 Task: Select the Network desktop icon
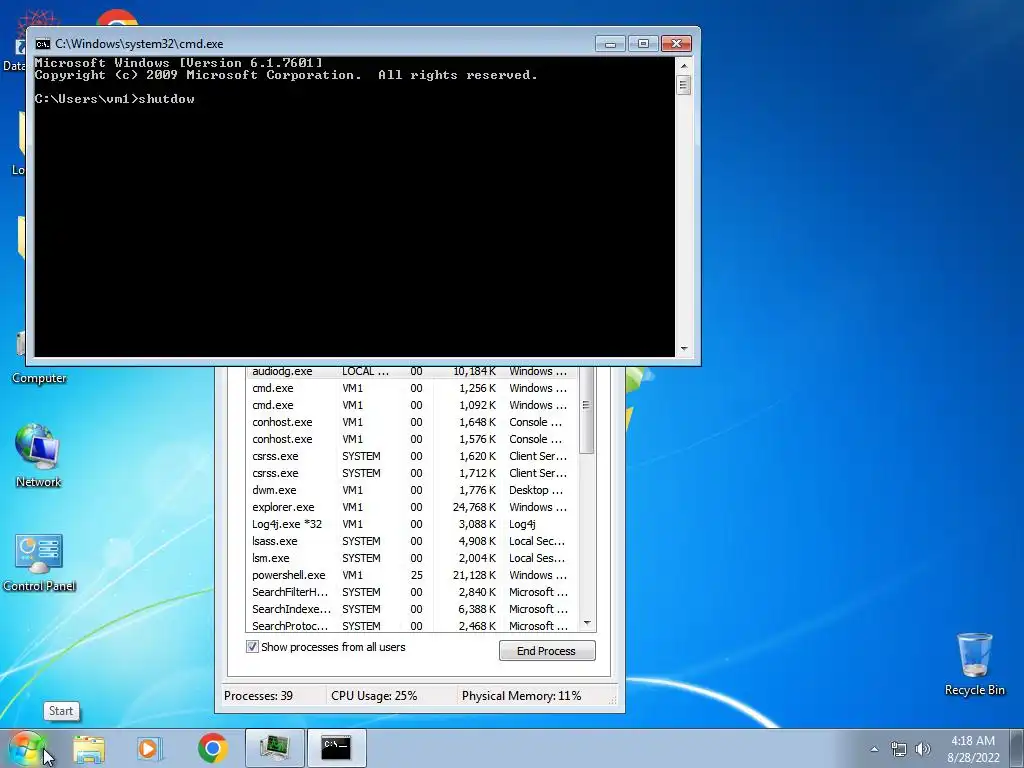pyautogui.click(x=38, y=456)
